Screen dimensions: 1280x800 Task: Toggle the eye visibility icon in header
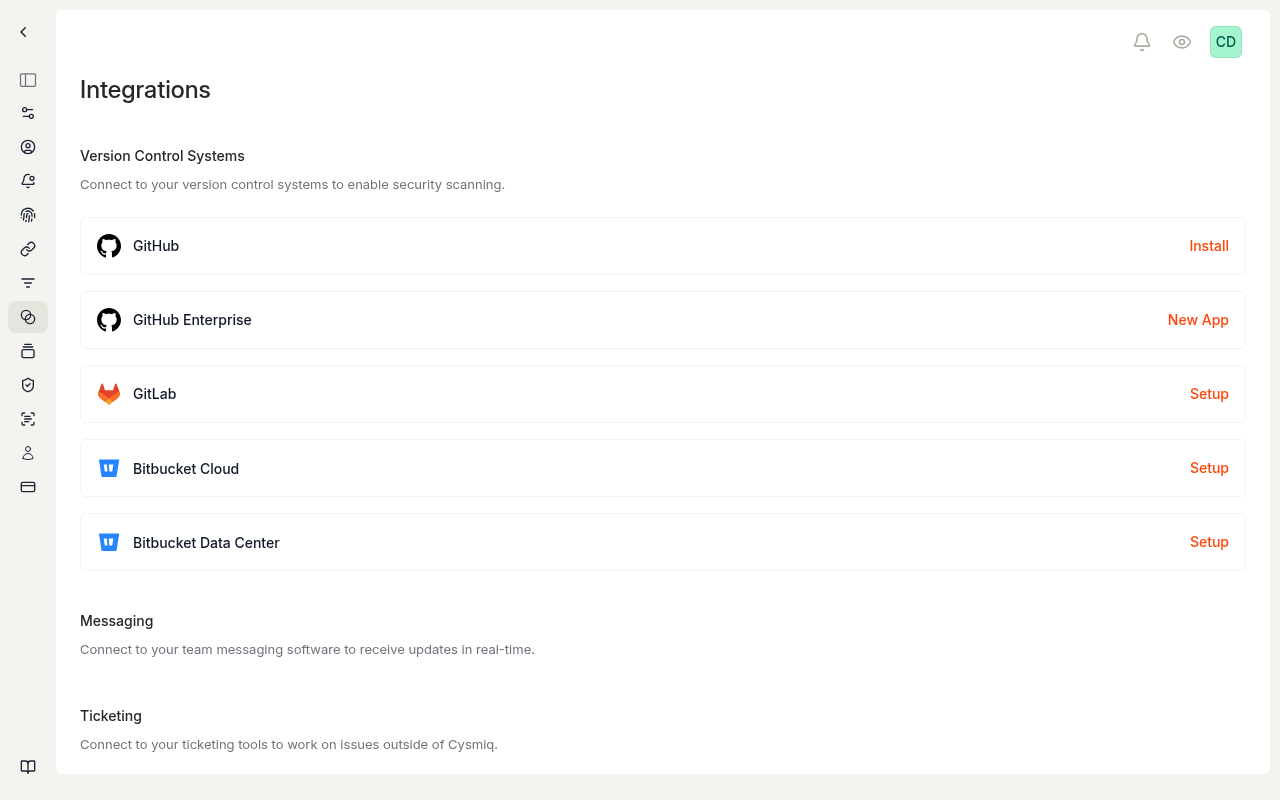[x=1182, y=42]
